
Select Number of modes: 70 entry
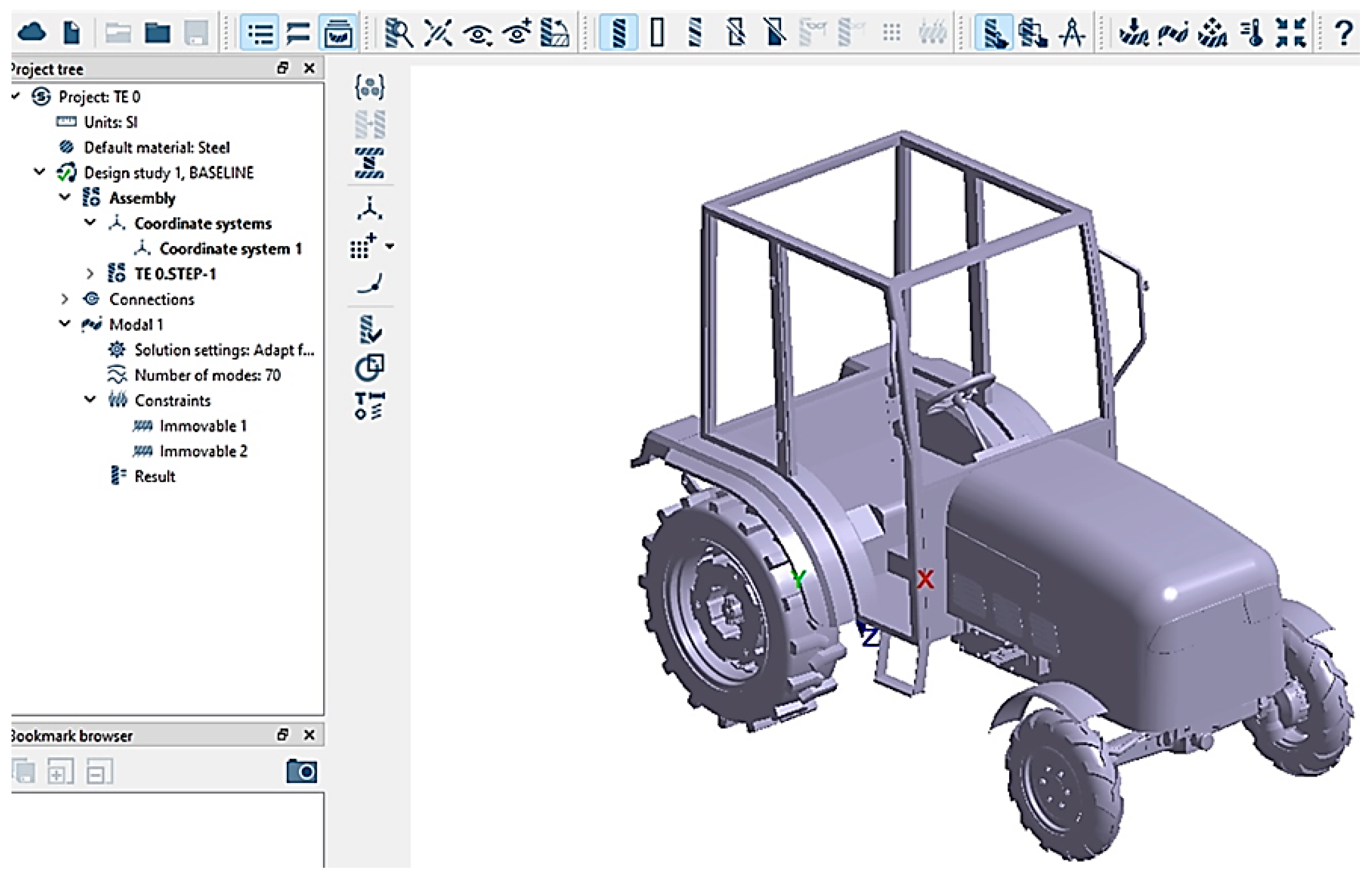click(207, 375)
